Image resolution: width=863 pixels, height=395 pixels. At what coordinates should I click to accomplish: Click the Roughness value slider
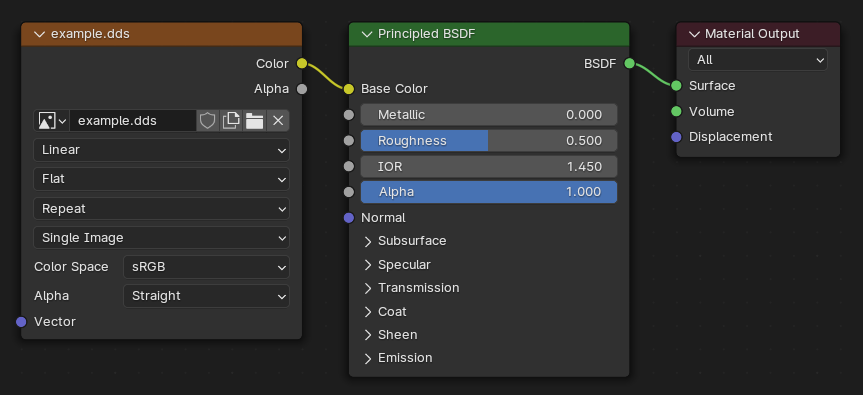click(489, 140)
